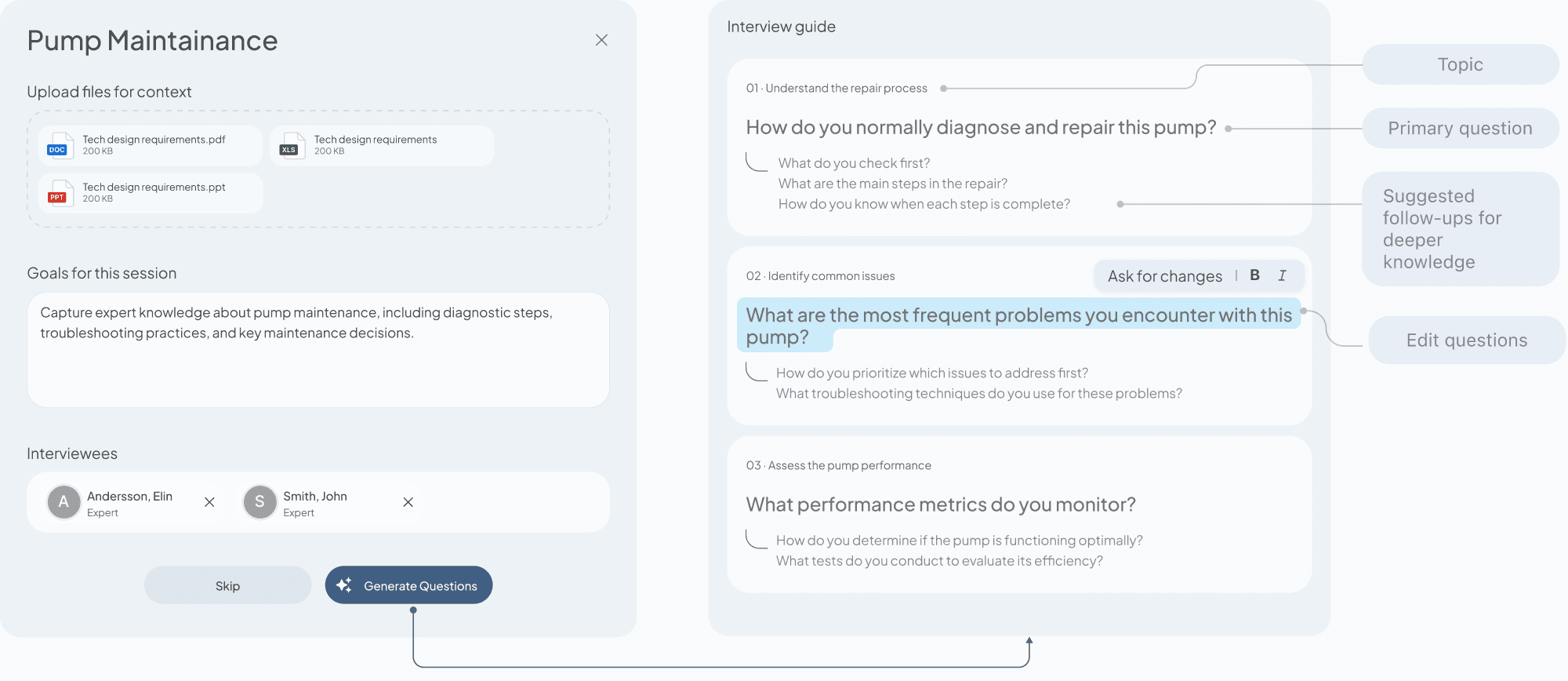Image resolution: width=1568 pixels, height=681 pixels.
Task: Click 'How do you know when each step is complete?'
Action: (x=924, y=204)
